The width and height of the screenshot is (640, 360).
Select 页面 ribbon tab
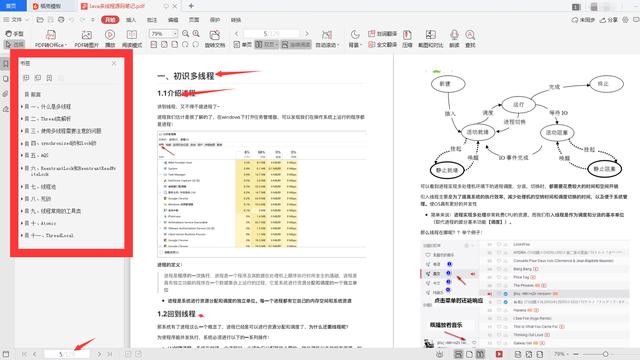click(194, 20)
